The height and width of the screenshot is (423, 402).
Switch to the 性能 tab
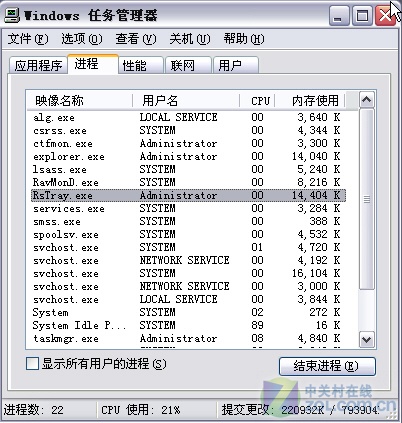tap(141, 65)
